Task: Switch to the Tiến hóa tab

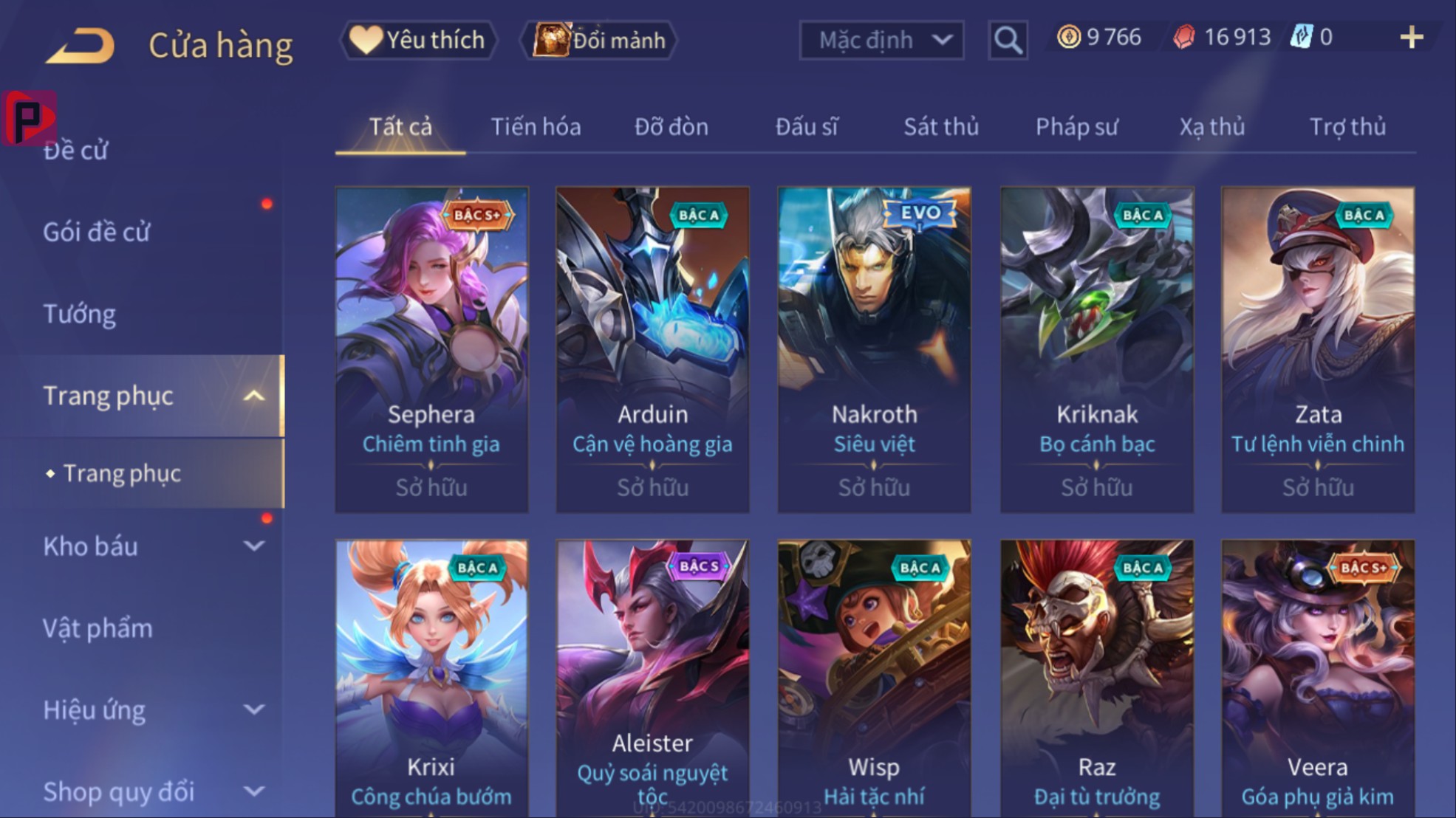Action: point(536,127)
